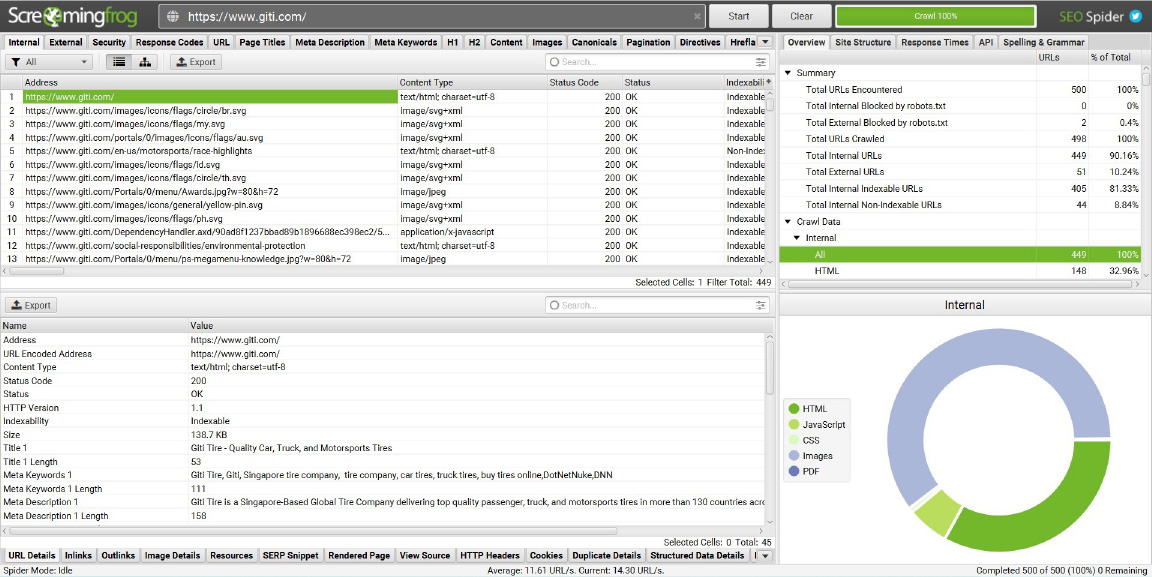Open the View Source tab
The height and width of the screenshot is (577, 1152).
coord(425,555)
